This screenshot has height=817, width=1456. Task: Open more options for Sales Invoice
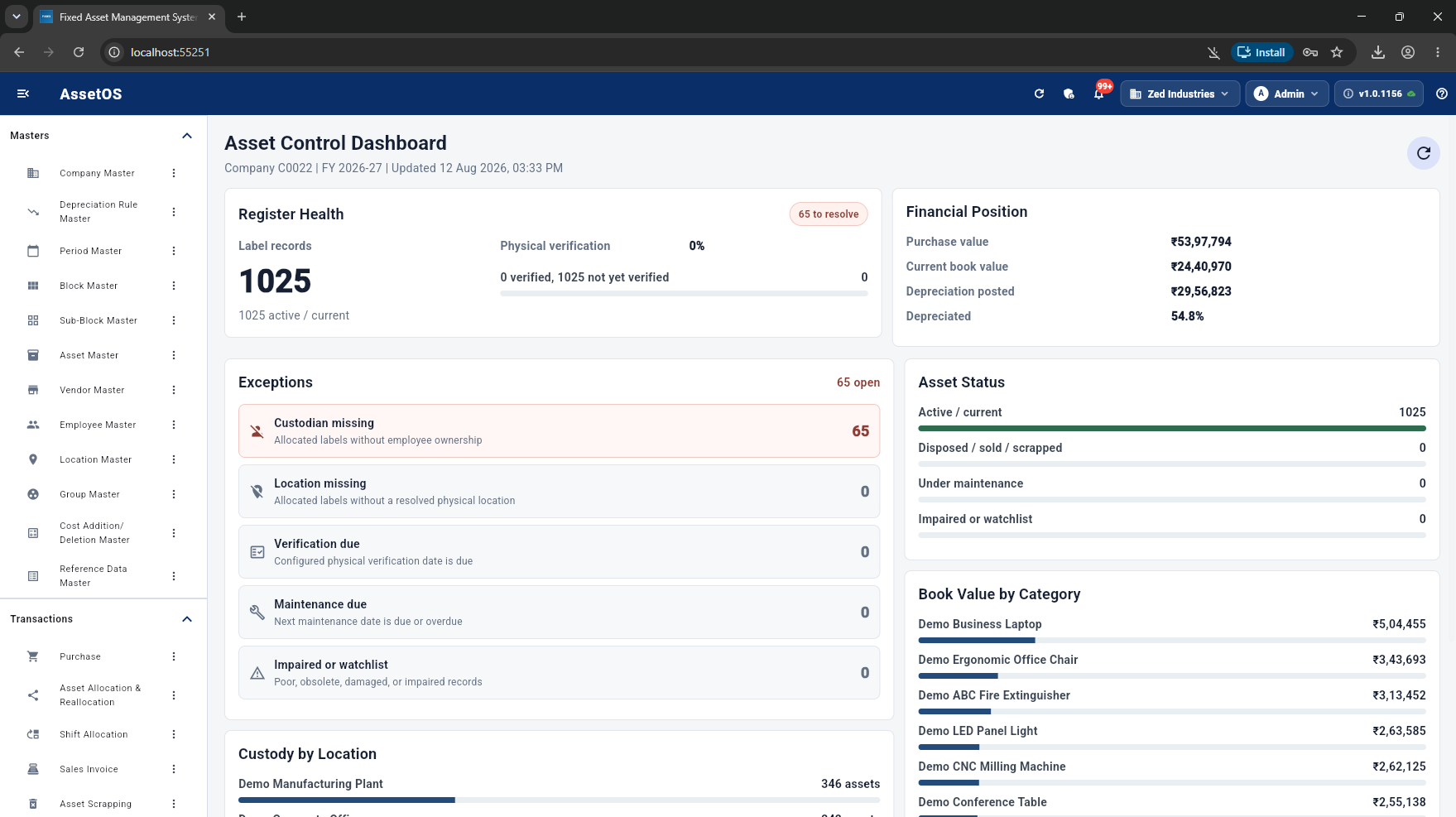coord(174,769)
